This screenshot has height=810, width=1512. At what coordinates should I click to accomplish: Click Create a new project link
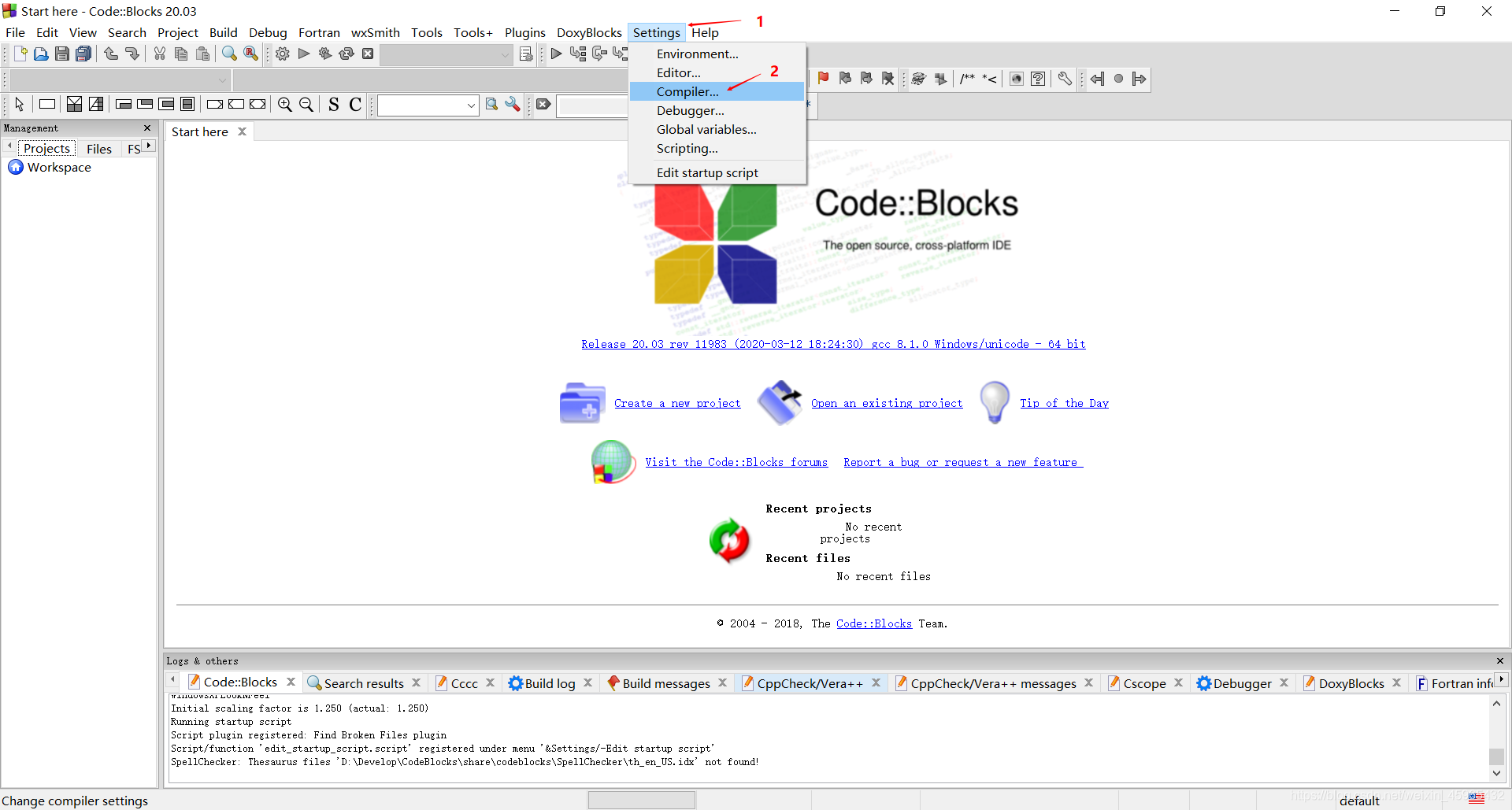click(677, 403)
